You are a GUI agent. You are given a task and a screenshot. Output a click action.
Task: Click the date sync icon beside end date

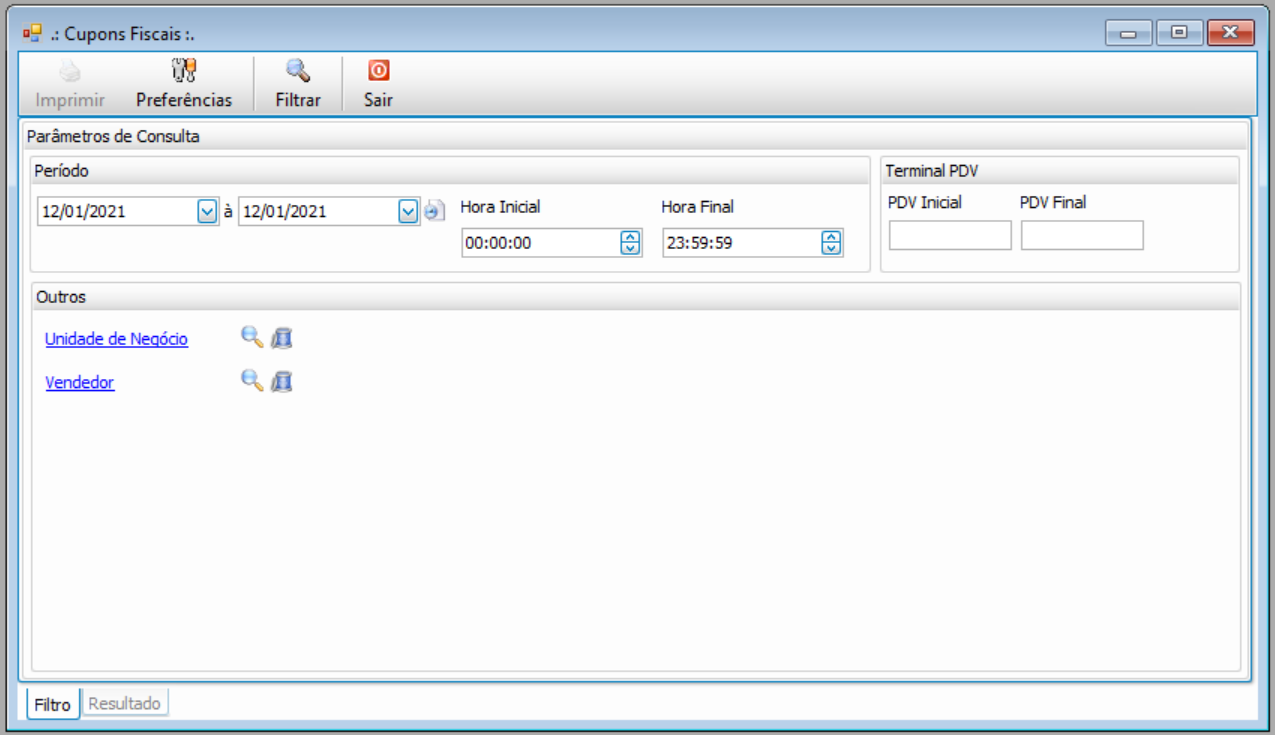(x=434, y=211)
